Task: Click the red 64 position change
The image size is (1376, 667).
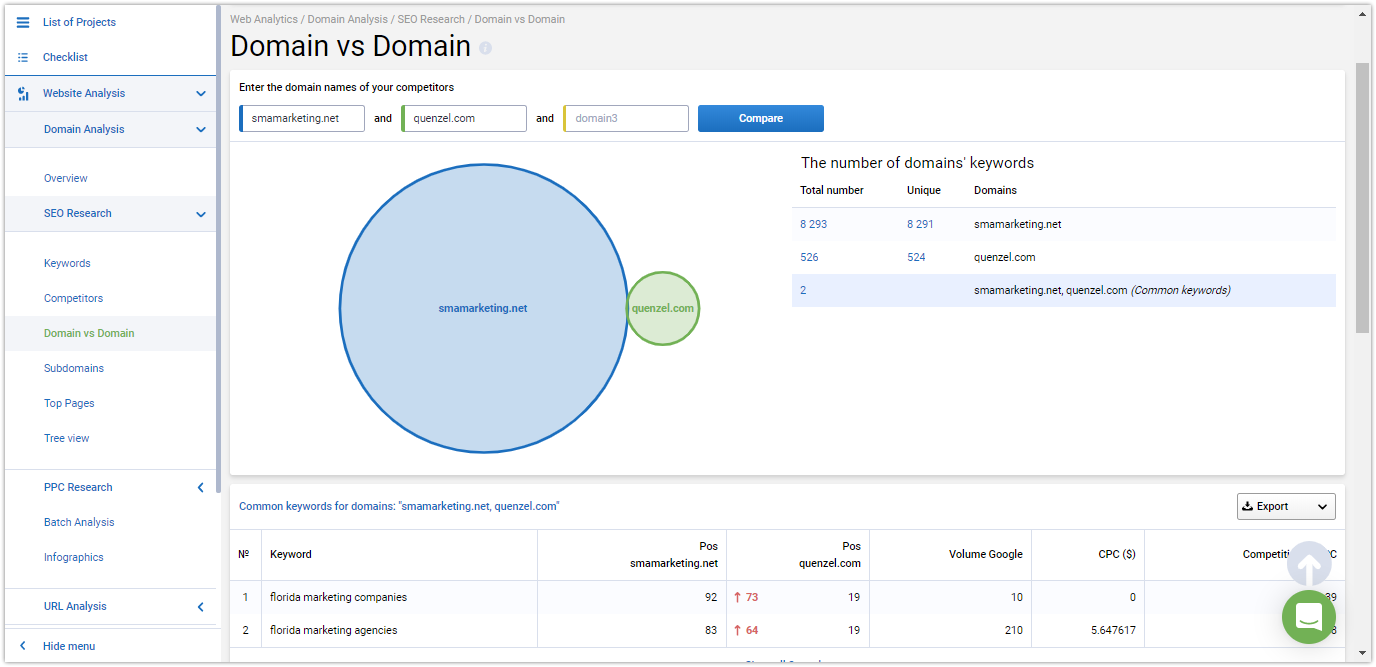Action: pos(746,630)
